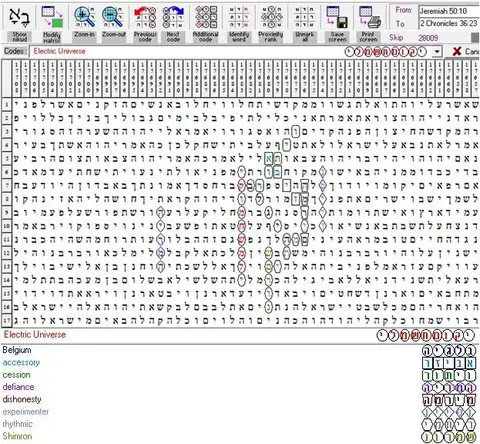Click the Save screen icon
The image size is (480, 444).
337,17
